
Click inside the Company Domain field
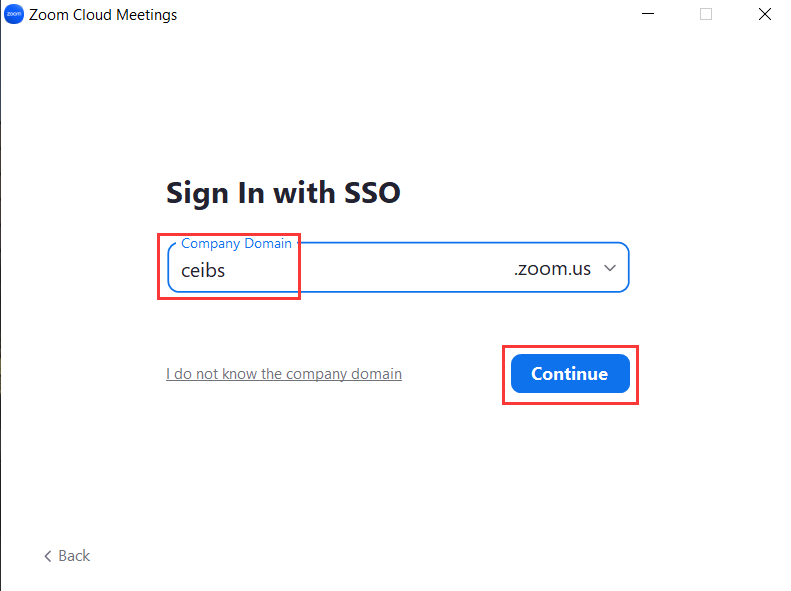(x=398, y=267)
